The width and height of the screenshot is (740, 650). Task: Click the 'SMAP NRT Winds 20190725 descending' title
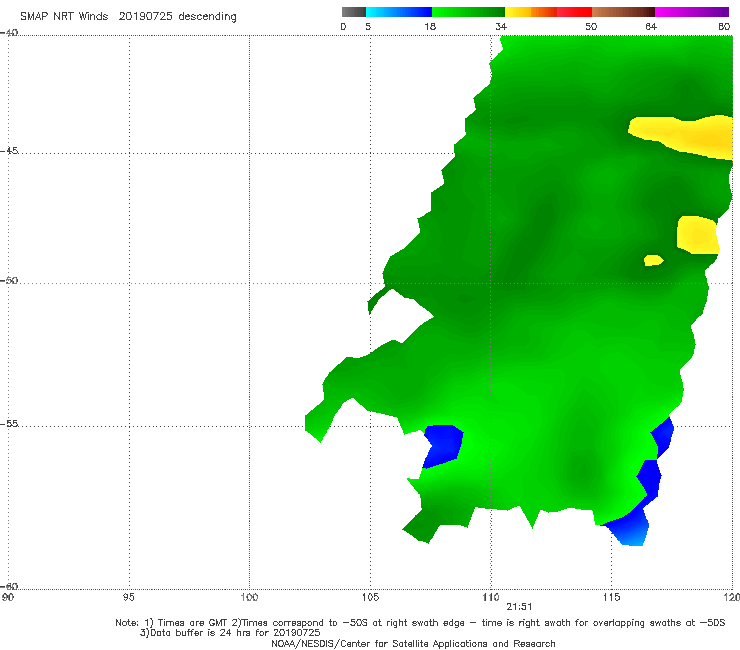[x=128, y=16]
